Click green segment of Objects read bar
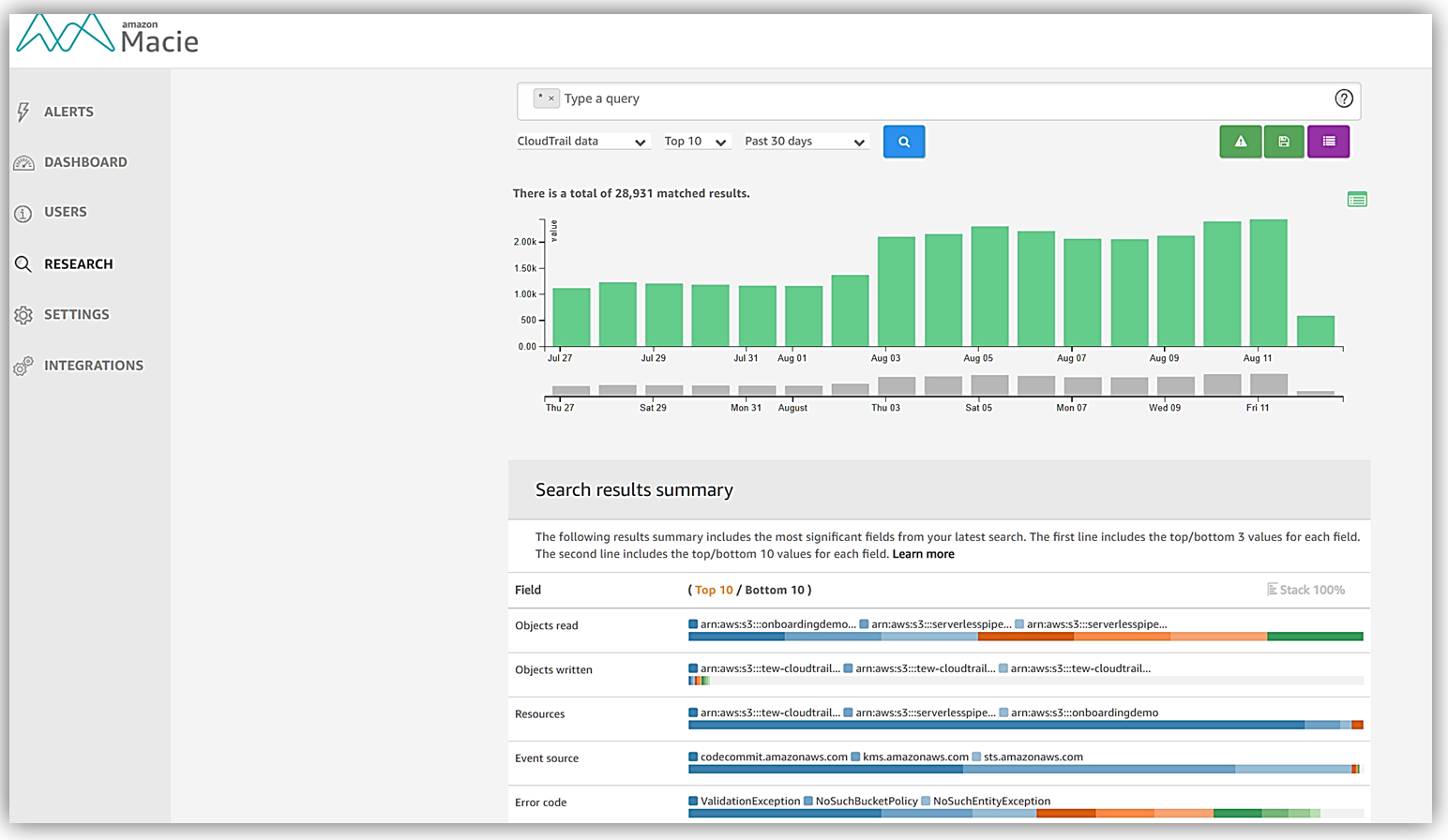 (1314, 637)
